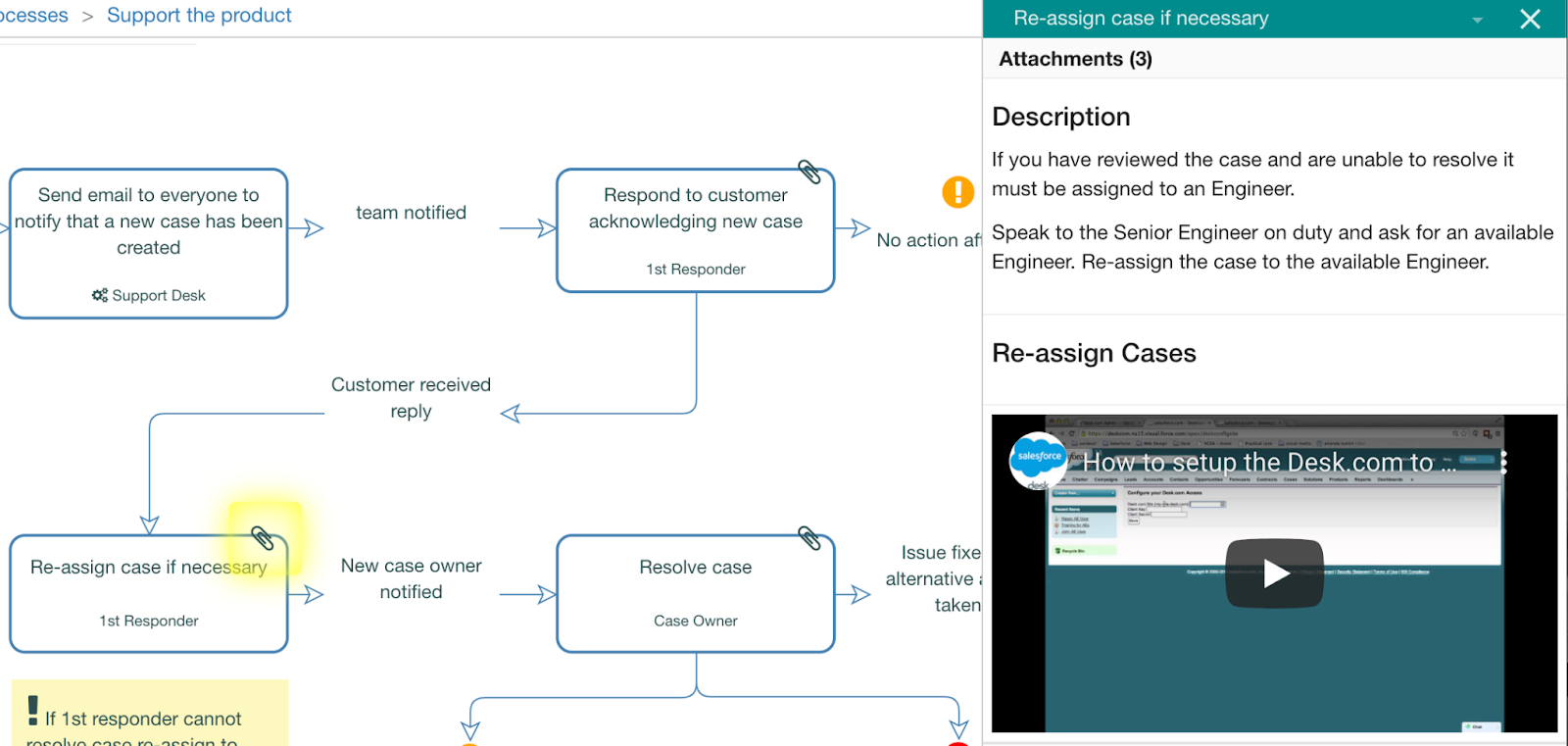Image resolution: width=1568 pixels, height=746 pixels.
Task: Click 1st Responder under Re-assign case
Action: coord(149,621)
